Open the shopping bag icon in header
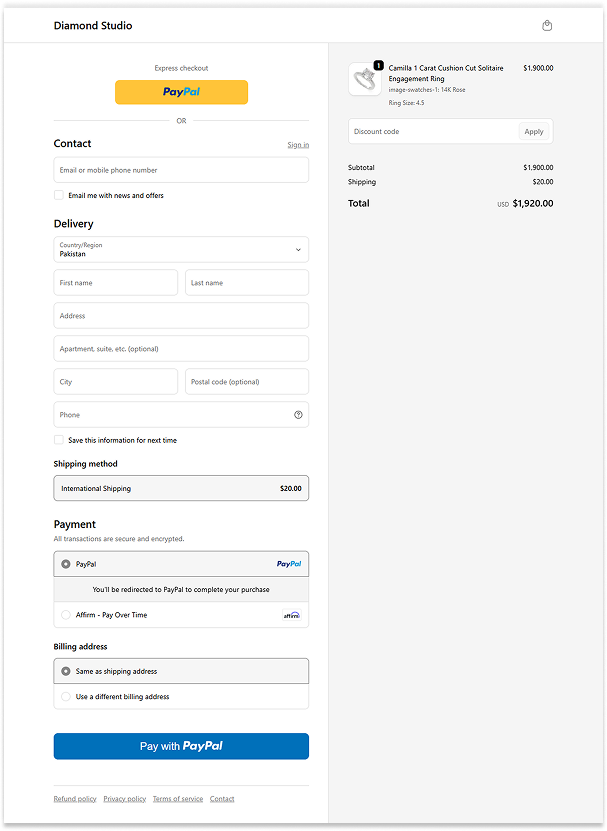Viewport: 607px width, 831px height. pos(547,25)
